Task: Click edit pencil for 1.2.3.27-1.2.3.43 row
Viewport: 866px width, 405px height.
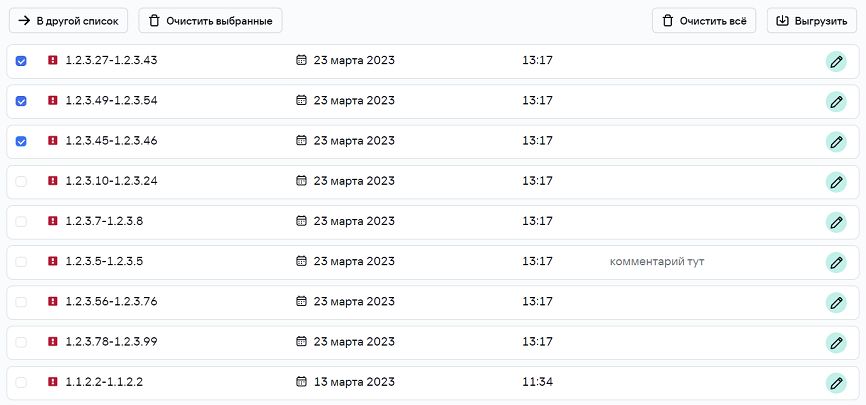Action: click(836, 61)
